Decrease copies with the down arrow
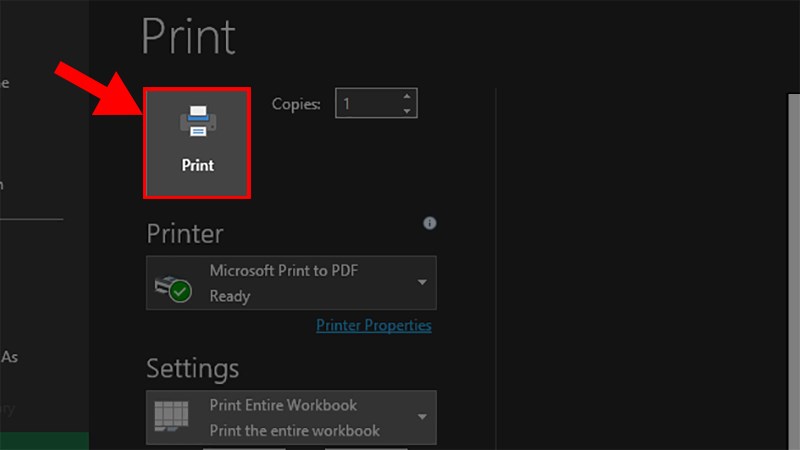 coord(406,110)
